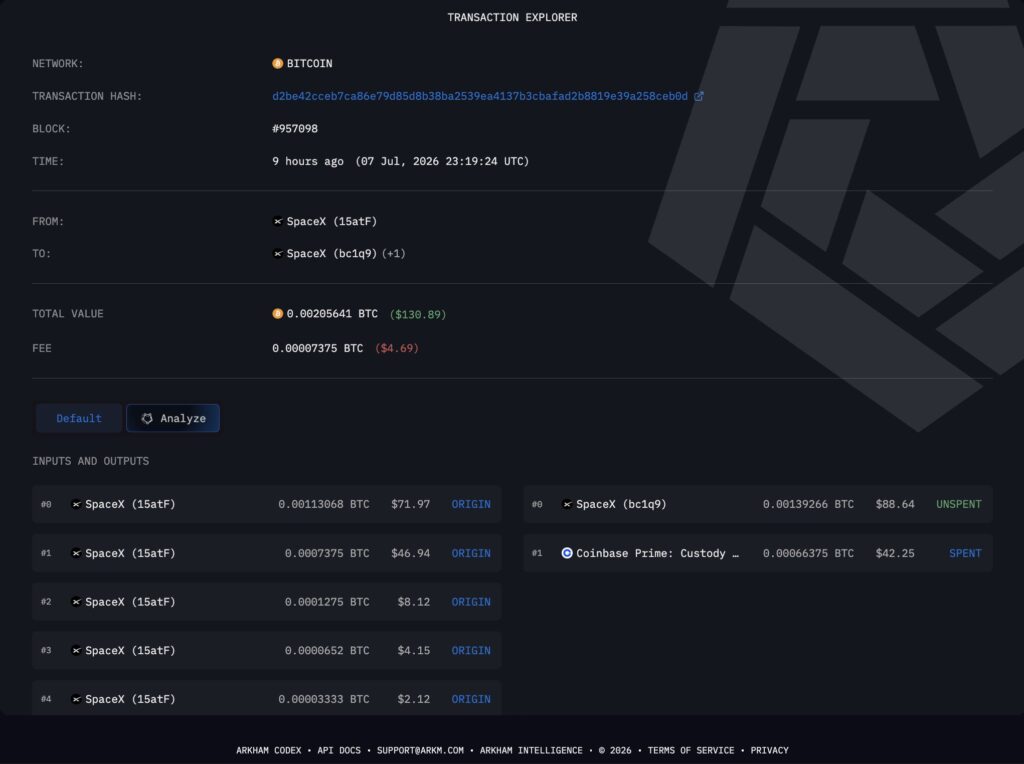Click the SpaceX logo in input #1
1024x764 pixels.
coord(76,553)
